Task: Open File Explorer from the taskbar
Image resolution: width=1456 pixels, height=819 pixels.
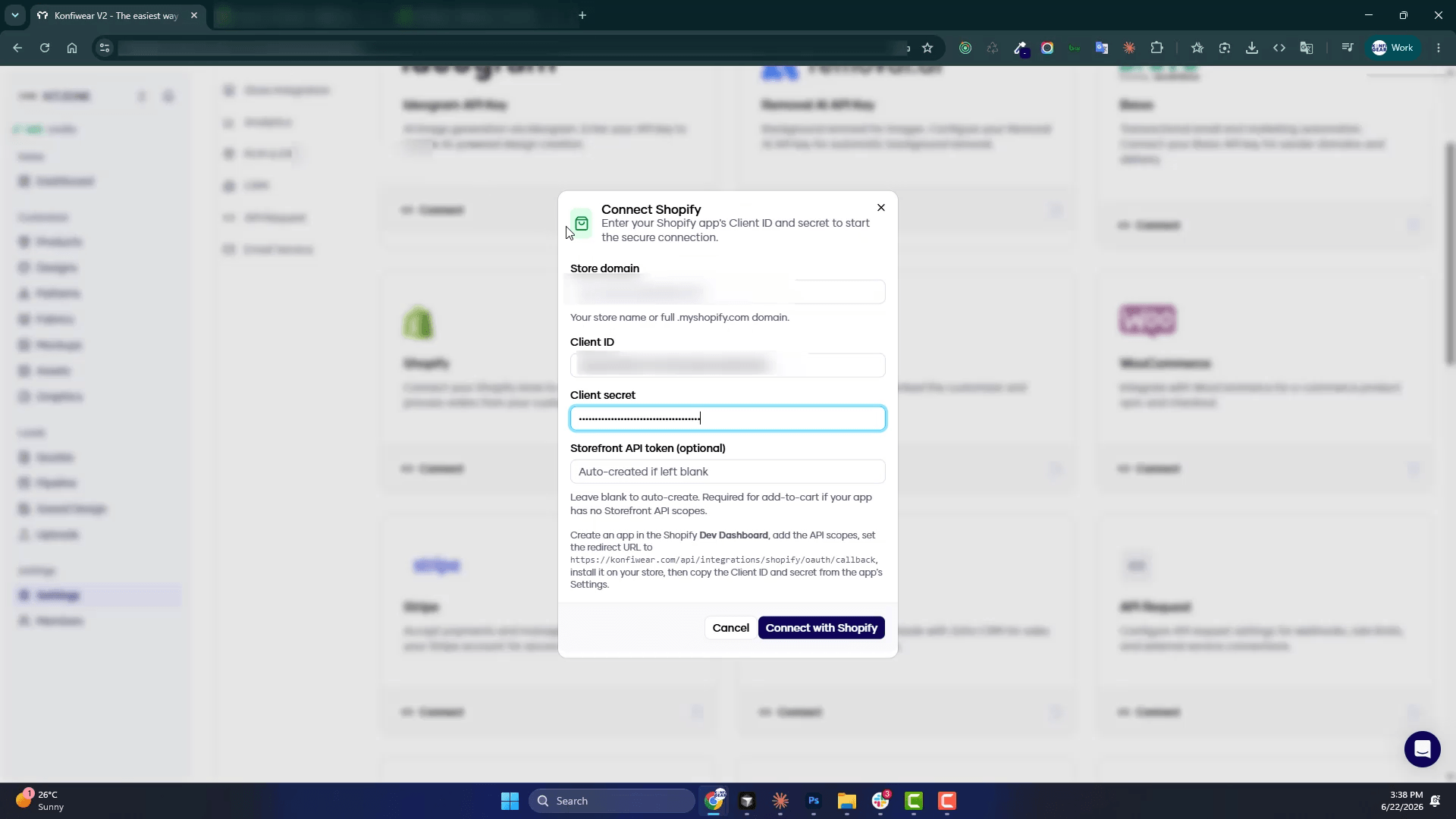Action: [847, 801]
